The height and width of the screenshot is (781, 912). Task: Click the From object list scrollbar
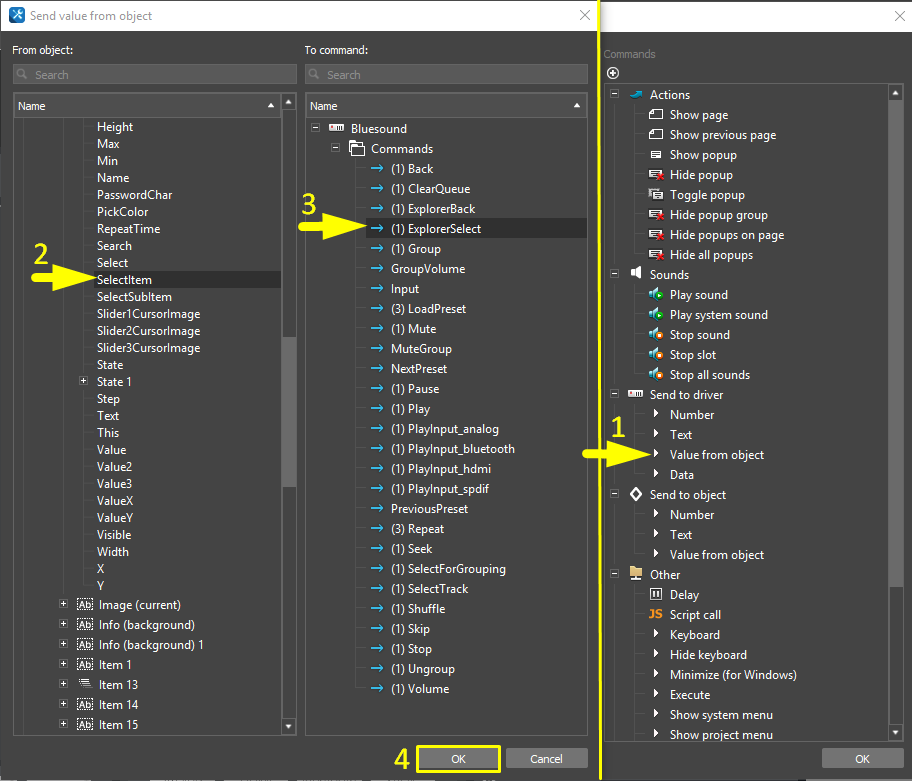[289, 400]
